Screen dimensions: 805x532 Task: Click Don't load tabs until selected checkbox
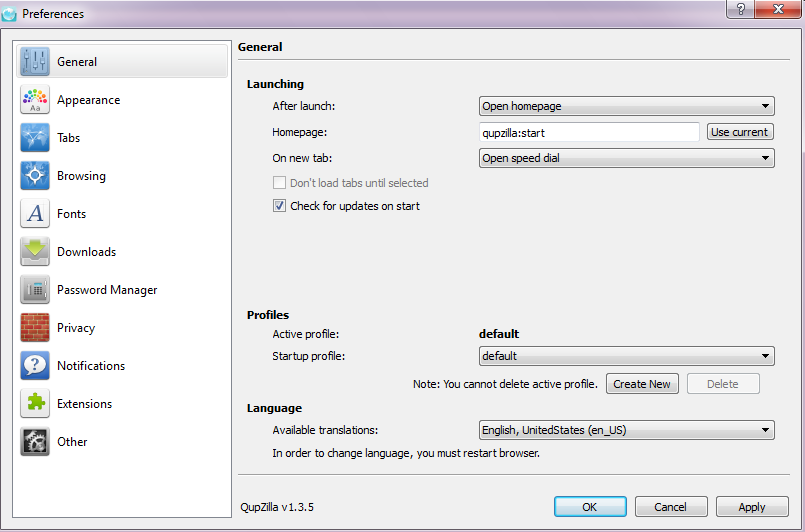279,183
